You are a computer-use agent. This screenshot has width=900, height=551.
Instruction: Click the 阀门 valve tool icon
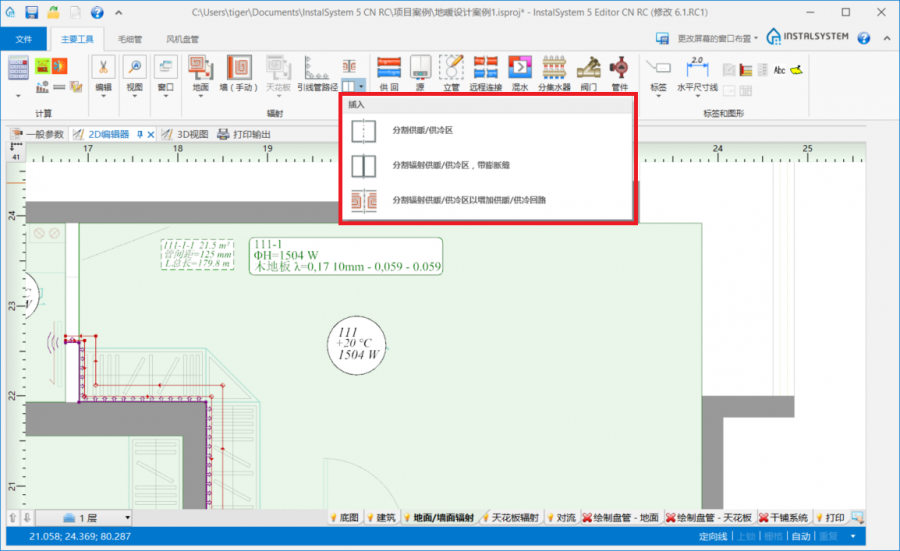tap(588, 68)
